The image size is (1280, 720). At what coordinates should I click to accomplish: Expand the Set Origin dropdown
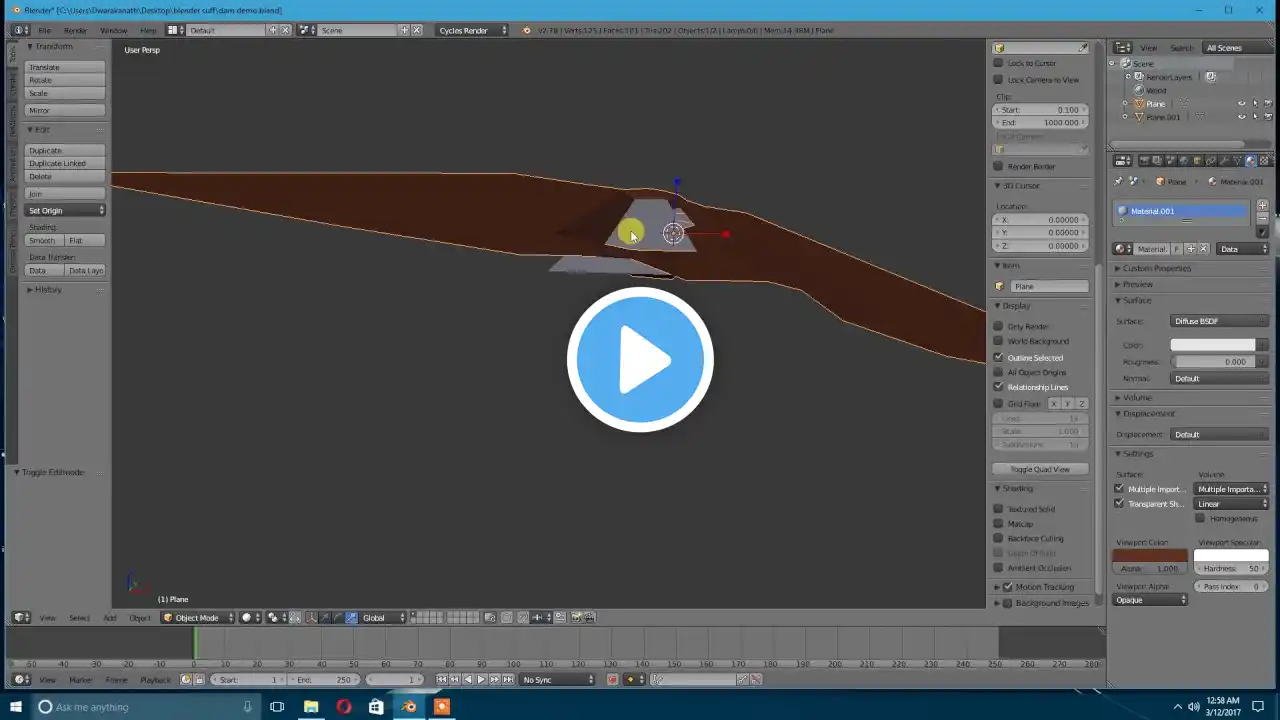65,210
